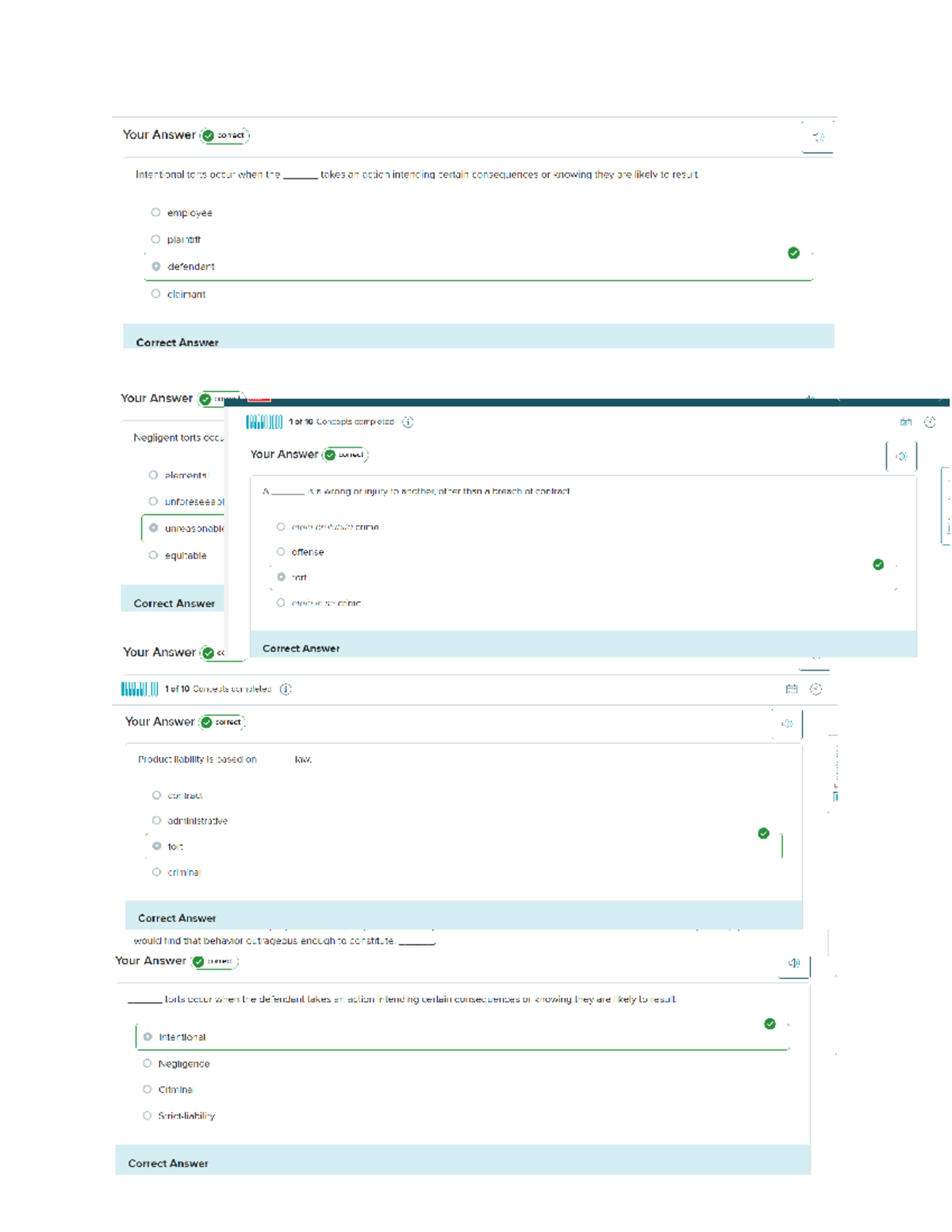Image resolution: width=952 pixels, height=1232 pixels.
Task: Click the read-aloud speaker icon beside the Intentional question
Action: (x=794, y=963)
